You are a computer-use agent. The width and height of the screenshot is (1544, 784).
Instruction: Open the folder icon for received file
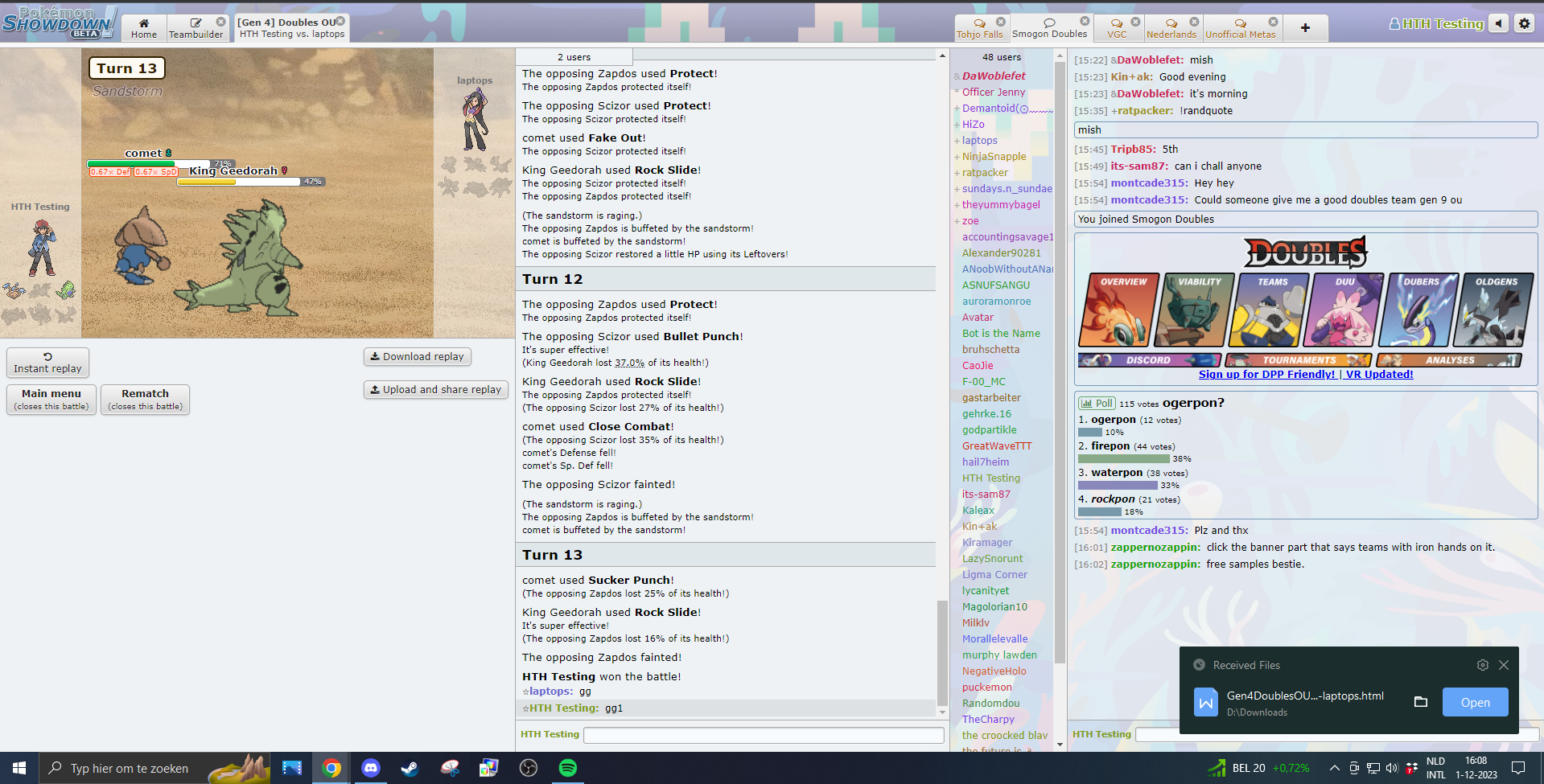1421,702
